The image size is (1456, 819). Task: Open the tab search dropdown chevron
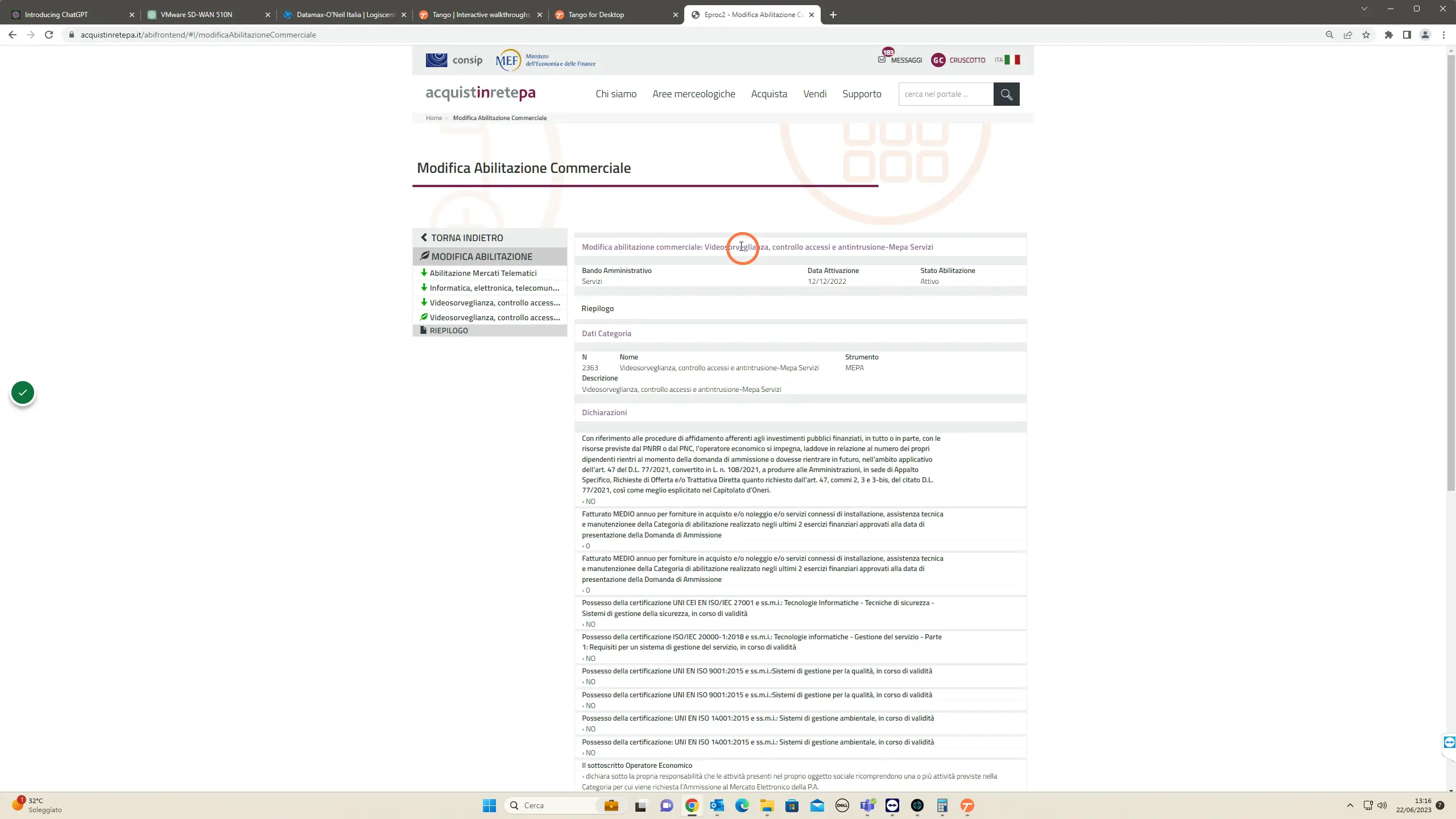tap(1364, 9)
